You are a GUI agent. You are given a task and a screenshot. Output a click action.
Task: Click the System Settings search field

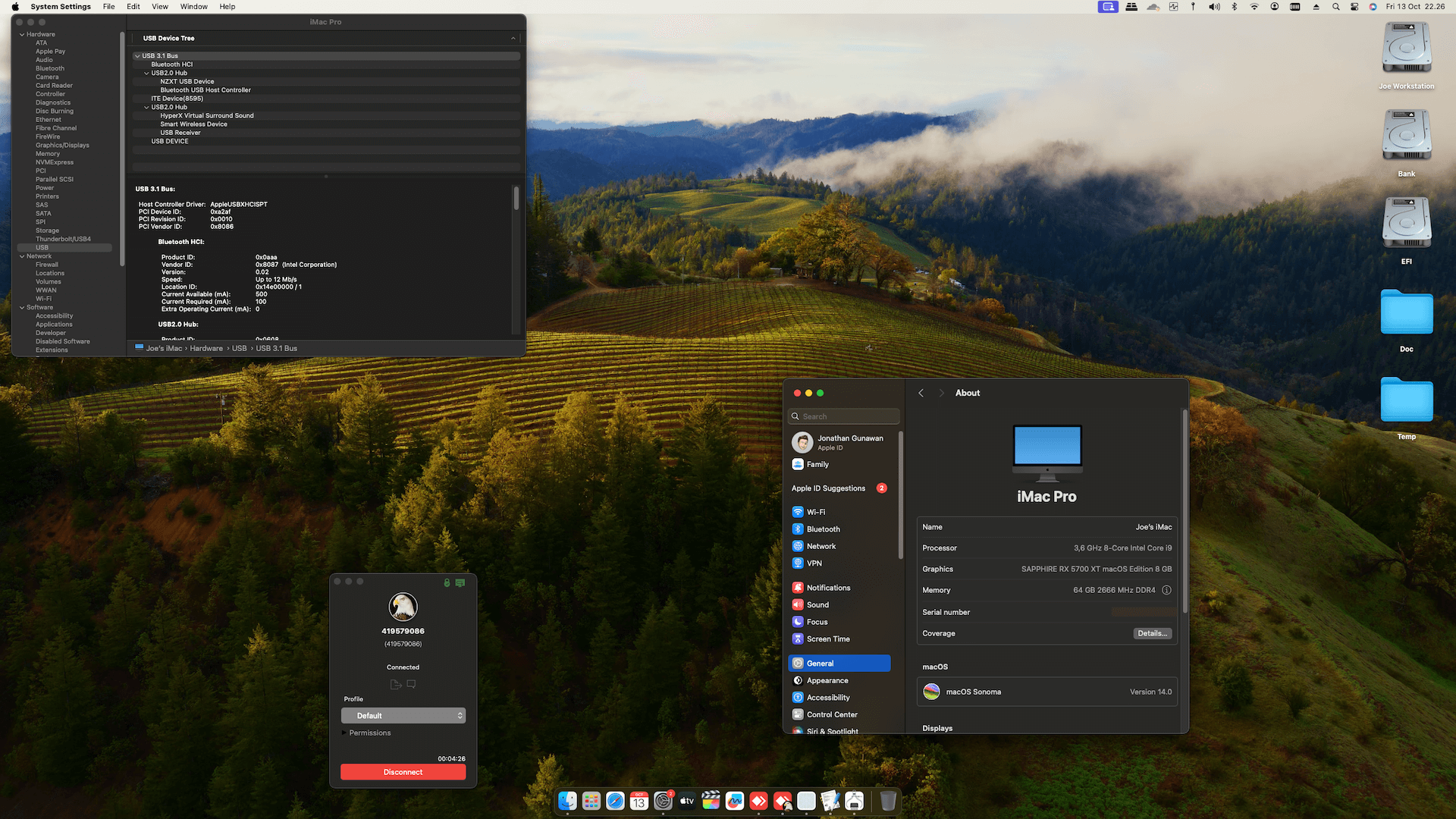pos(844,416)
